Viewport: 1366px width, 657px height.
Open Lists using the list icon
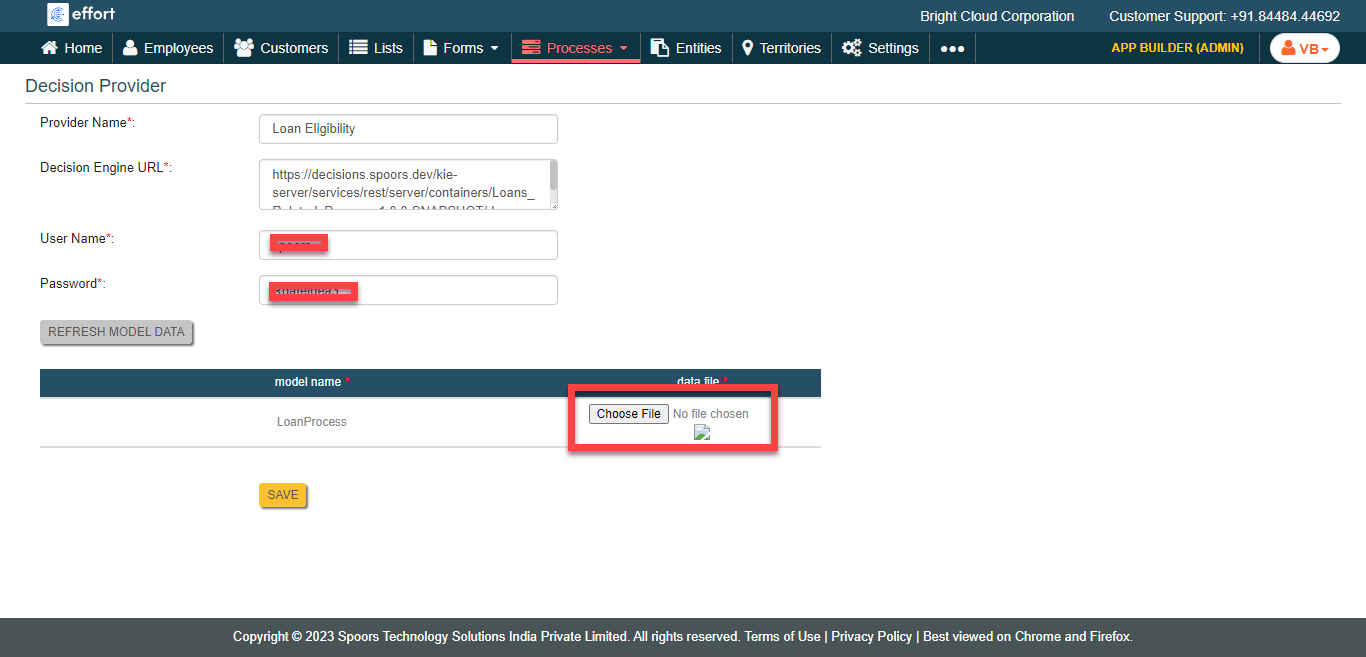point(358,48)
